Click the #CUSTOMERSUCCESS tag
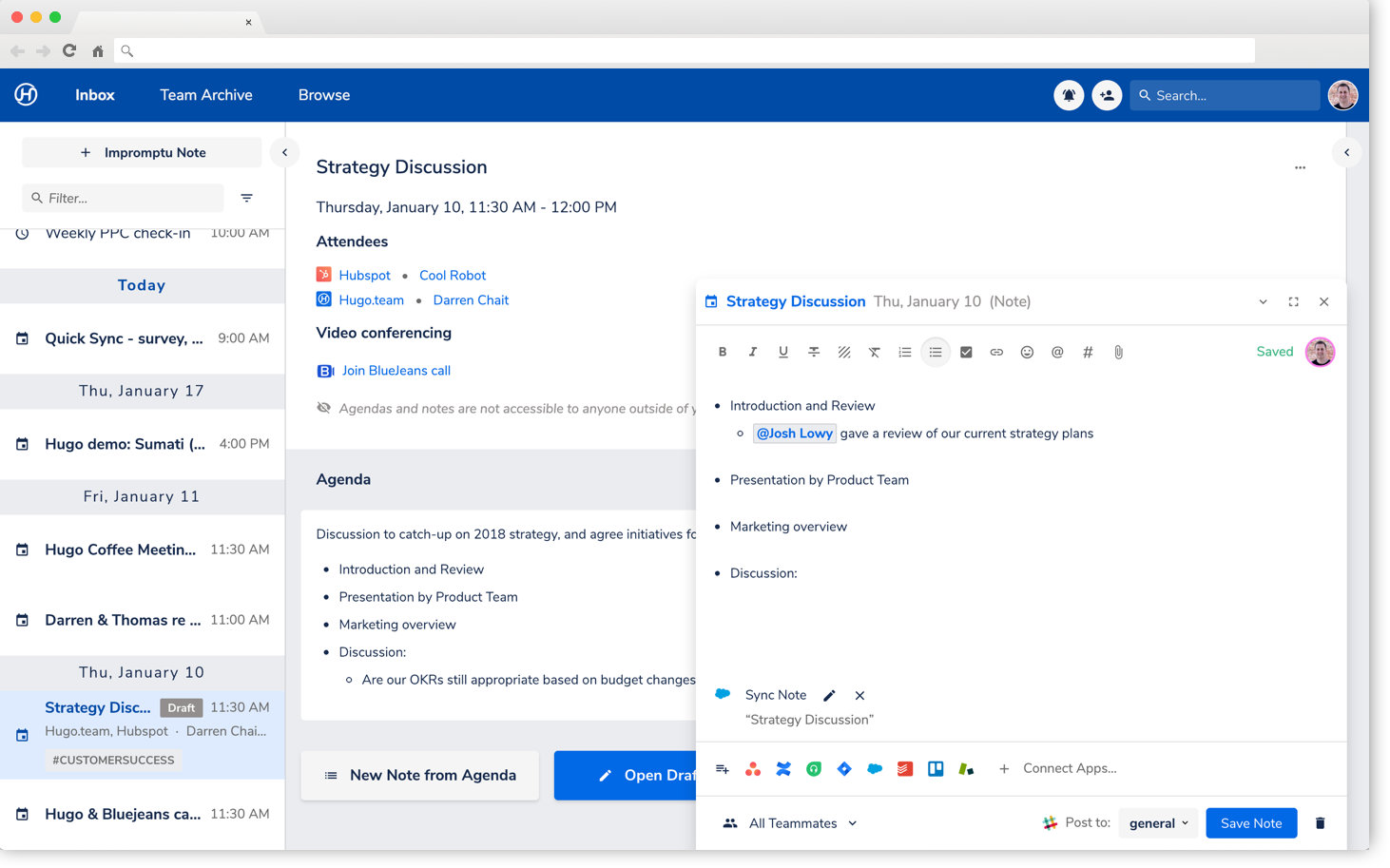This screenshot has height=868, width=1390. click(113, 761)
